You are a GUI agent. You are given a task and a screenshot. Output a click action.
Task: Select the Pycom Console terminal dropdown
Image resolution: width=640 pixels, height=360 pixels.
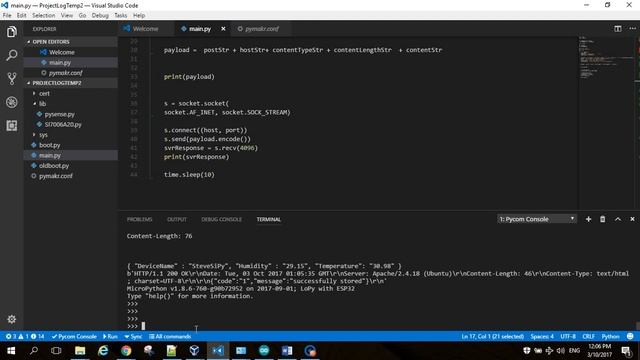[x=537, y=219]
